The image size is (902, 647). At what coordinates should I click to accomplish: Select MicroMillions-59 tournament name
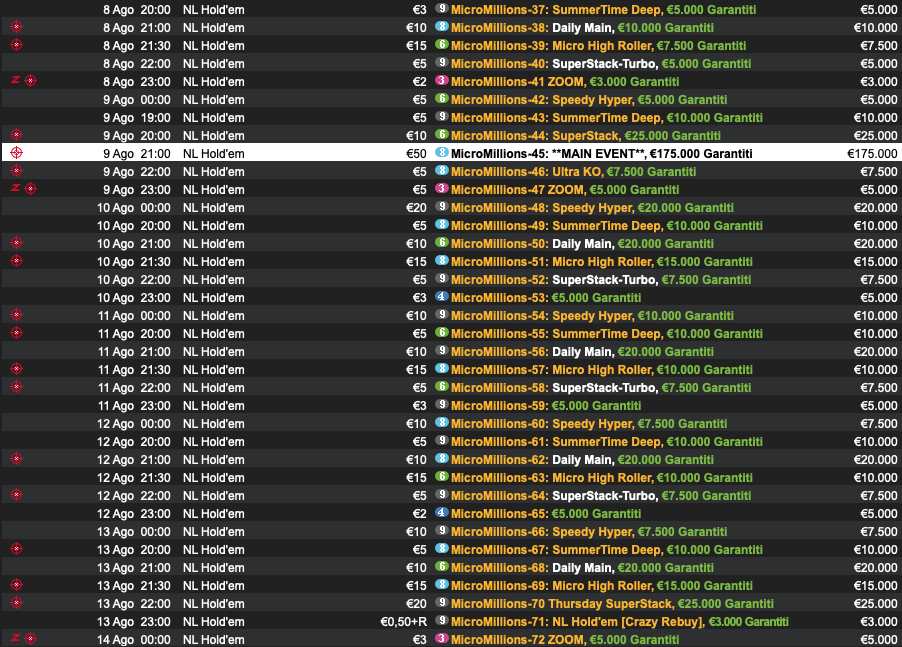tap(546, 406)
